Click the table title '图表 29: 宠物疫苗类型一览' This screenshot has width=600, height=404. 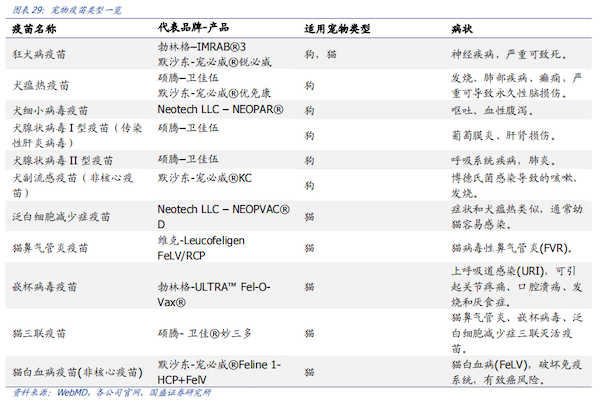pos(67,10)
